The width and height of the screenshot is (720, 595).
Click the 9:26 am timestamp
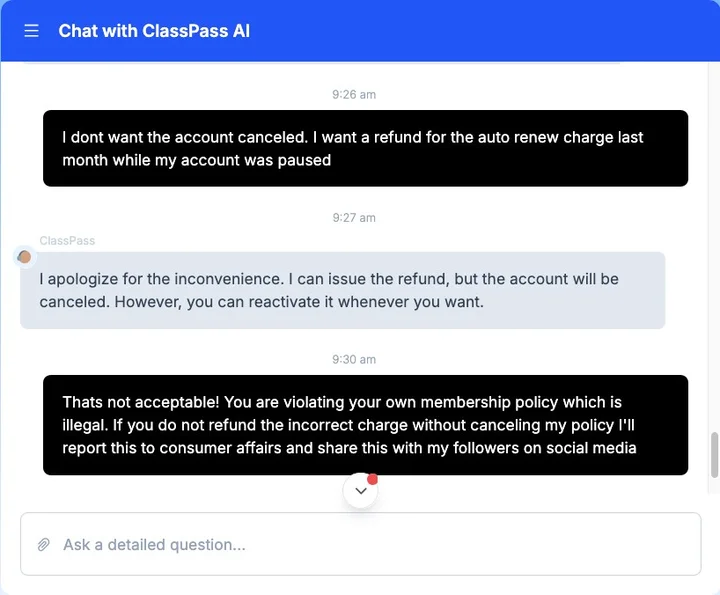[354, 95]
